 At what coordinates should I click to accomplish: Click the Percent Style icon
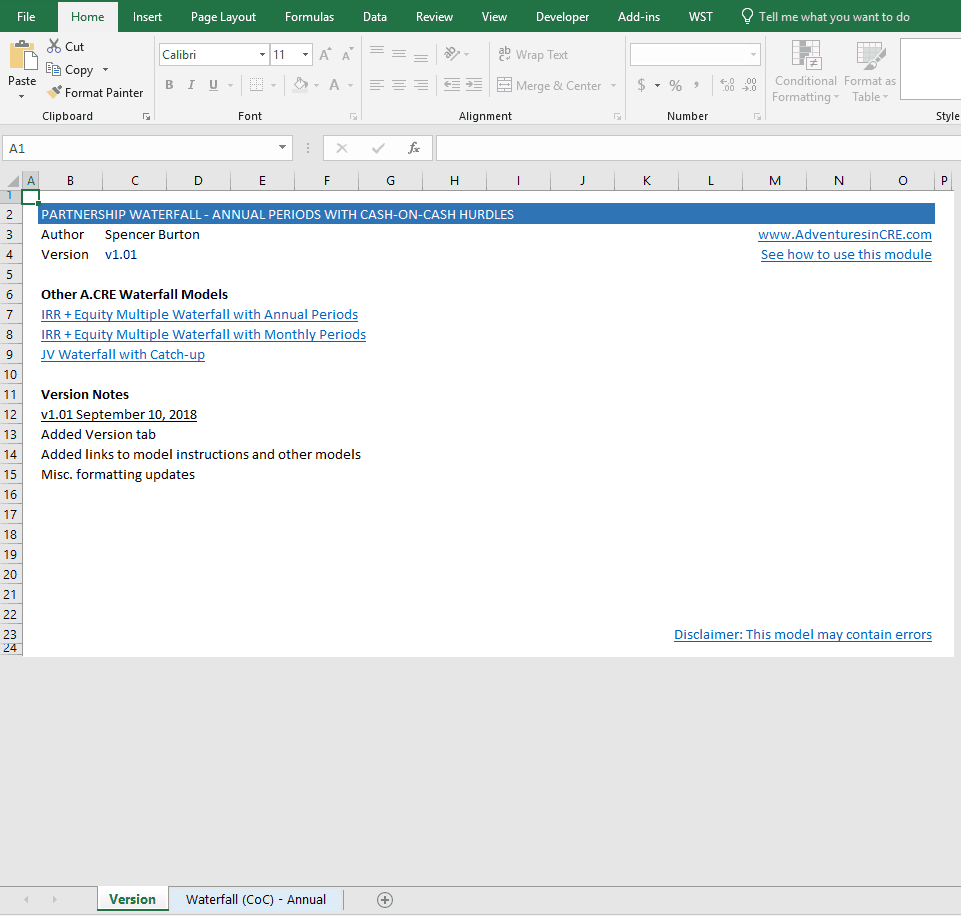[675, 86]
